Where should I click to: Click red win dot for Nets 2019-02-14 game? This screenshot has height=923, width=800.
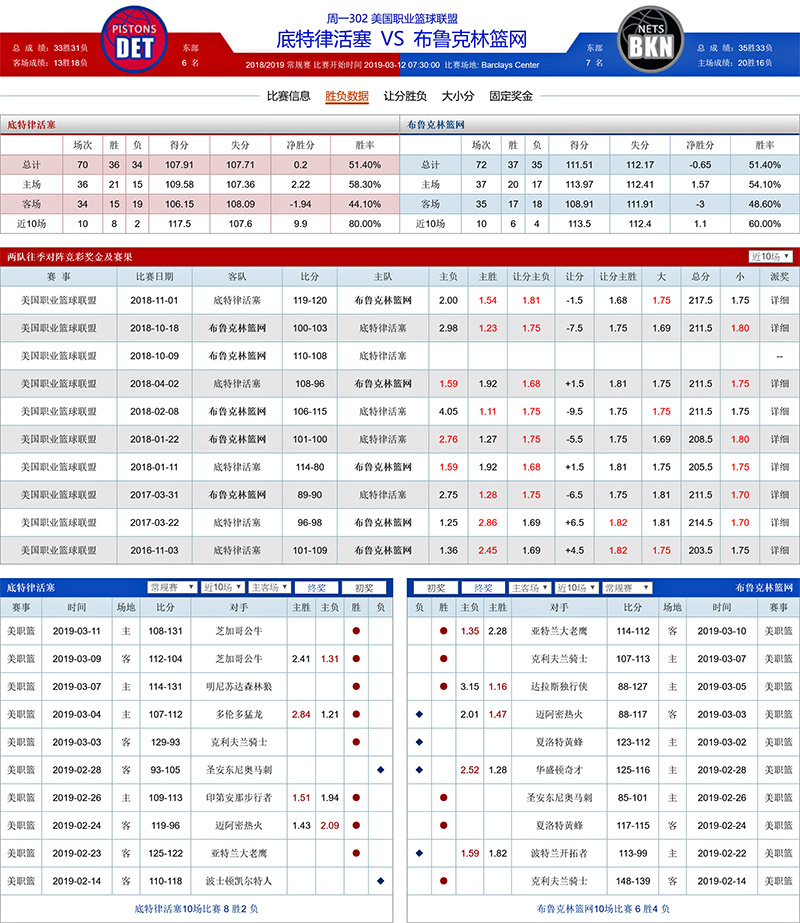(443, 881)
